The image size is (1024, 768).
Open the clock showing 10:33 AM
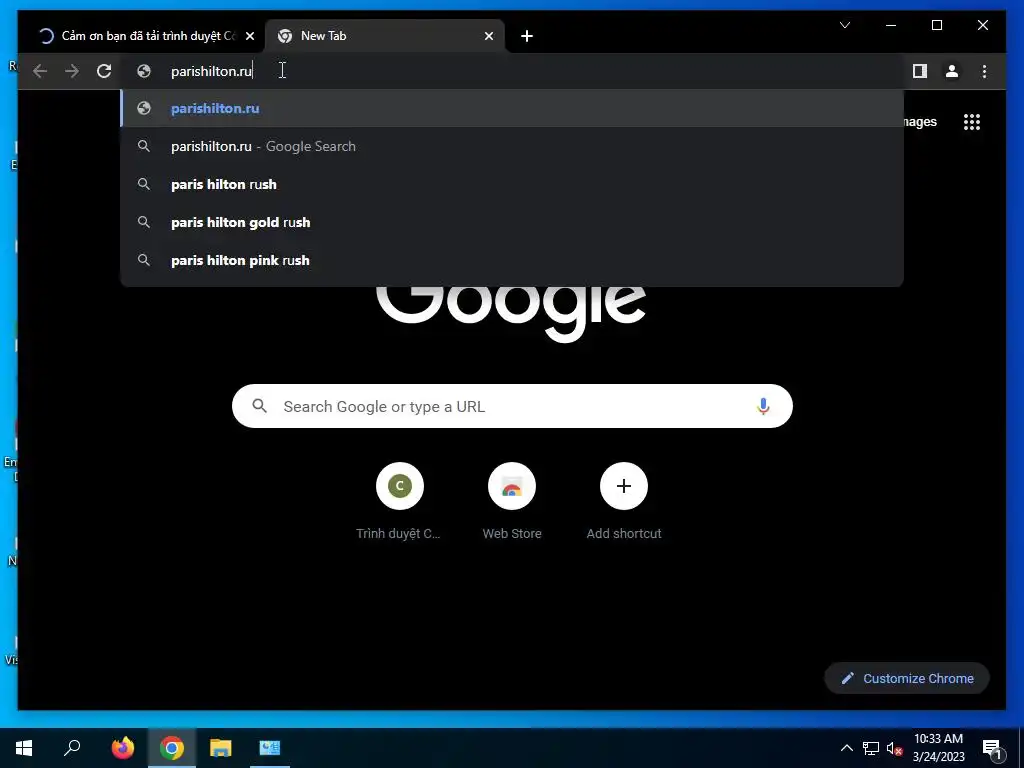(938, 748)
